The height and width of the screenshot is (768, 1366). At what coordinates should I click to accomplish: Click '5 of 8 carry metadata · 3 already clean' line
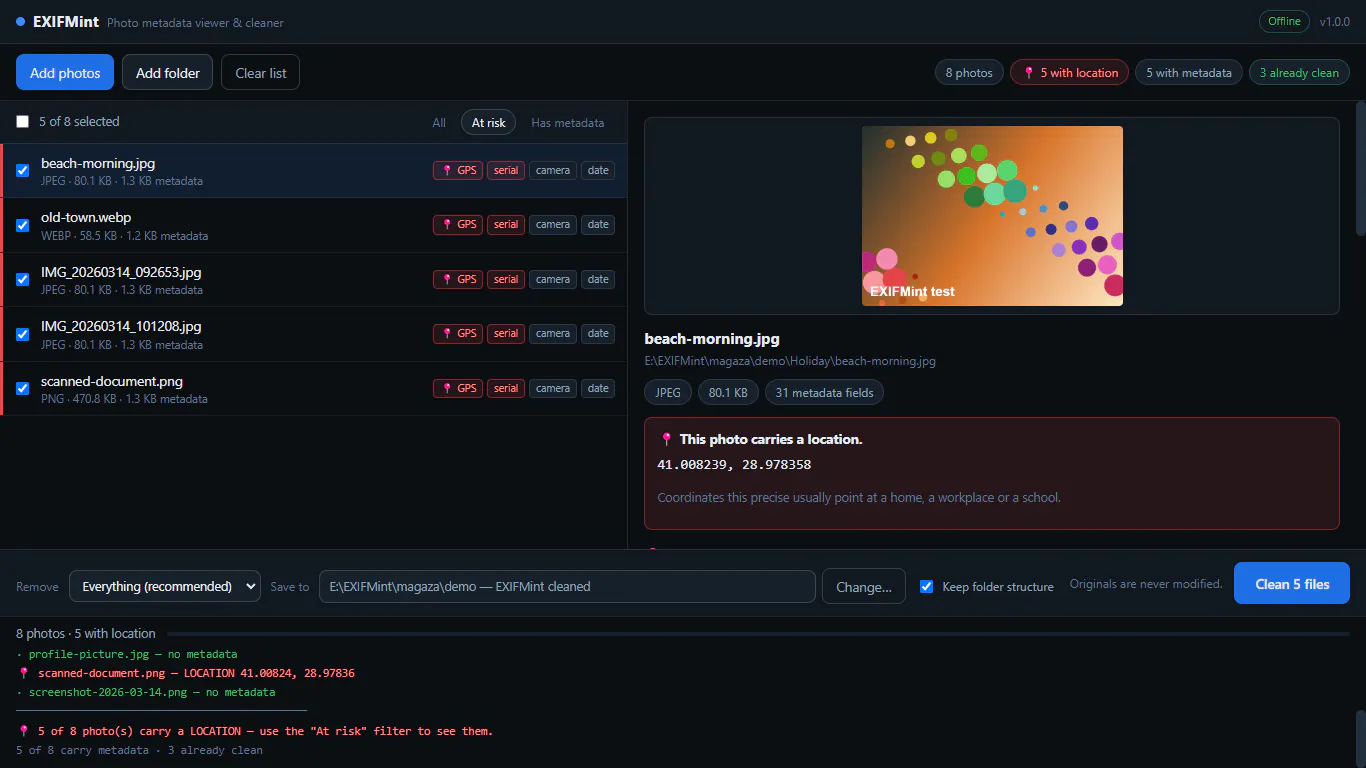click(140, 750)
